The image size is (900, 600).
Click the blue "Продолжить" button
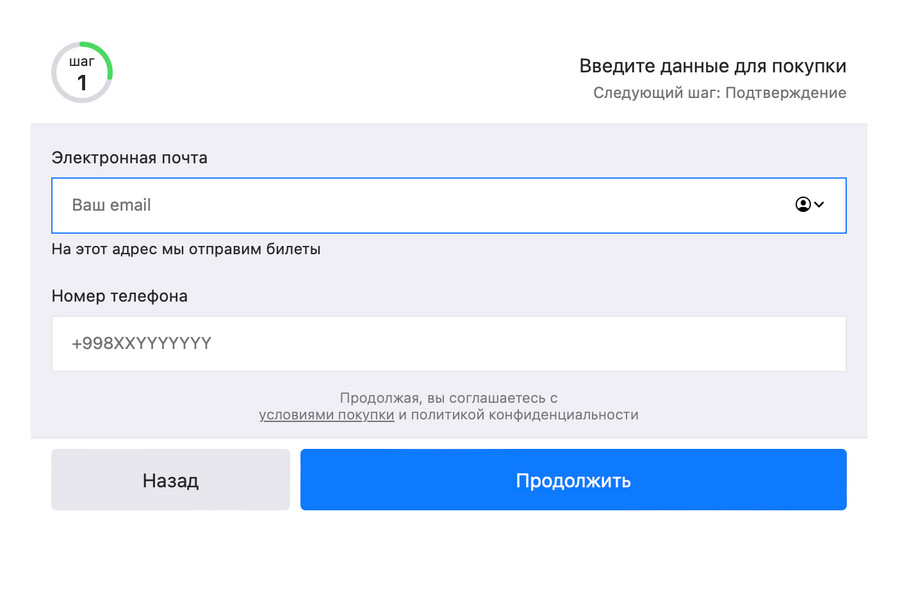[x=573, y=480]
